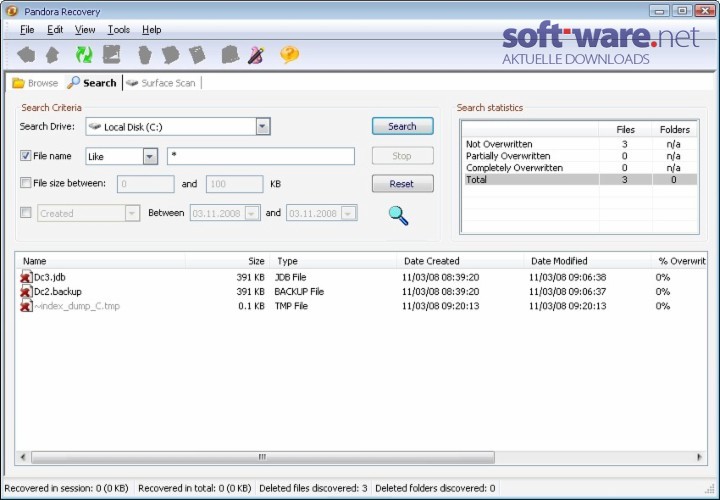Click the '0.1 KB' size cell
Viewport: 720px width, 500px height.
[251, 305]
